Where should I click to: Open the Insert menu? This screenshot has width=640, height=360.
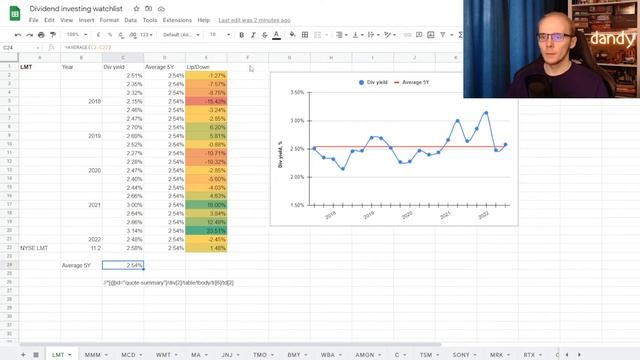coord(86,20)
